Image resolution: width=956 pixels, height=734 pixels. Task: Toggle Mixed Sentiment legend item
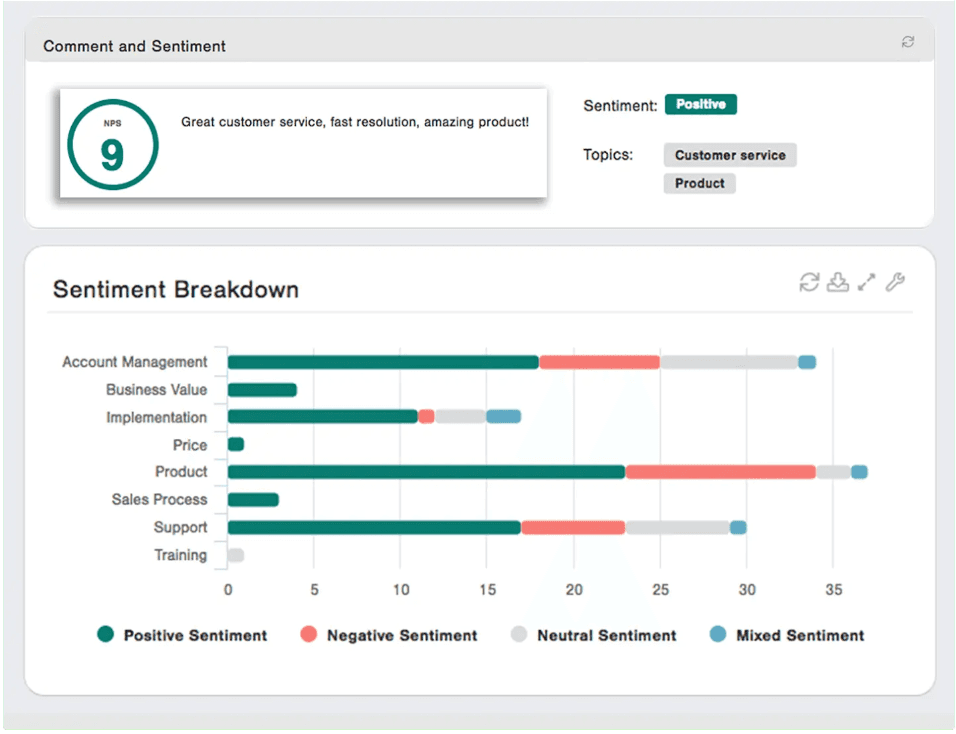click(787, 635)
